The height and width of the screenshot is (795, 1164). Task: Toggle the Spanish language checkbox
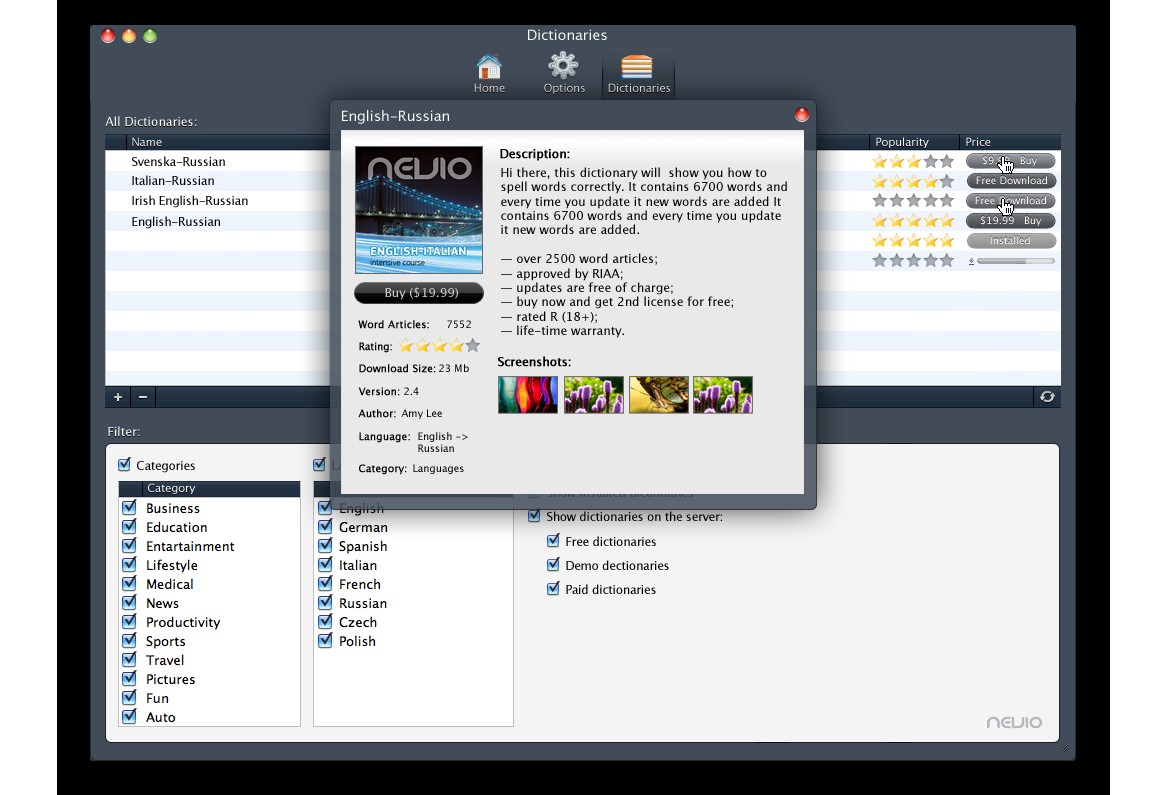point(325,545)
